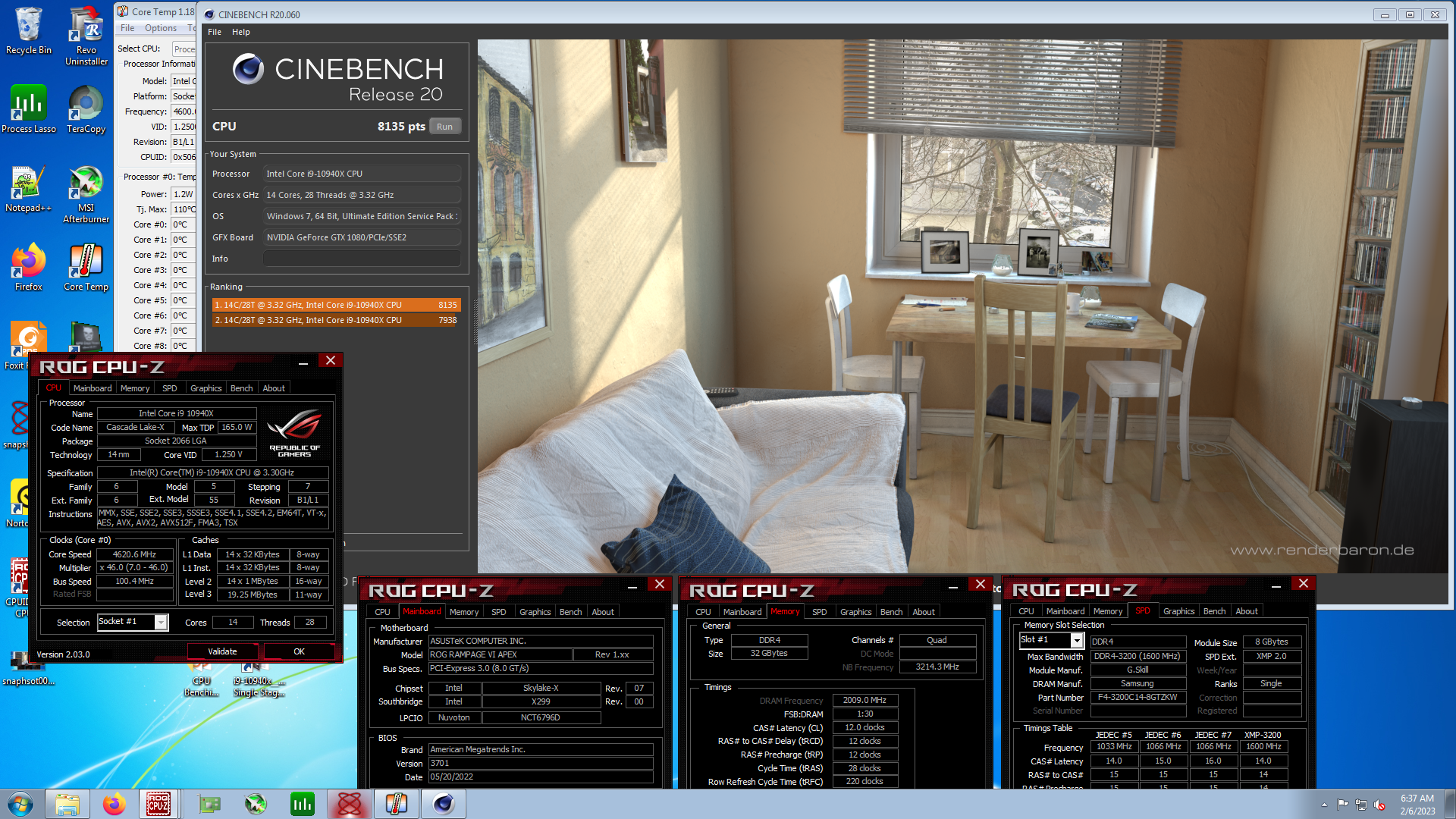Open the Cinebench File menu
The width and height of the screenshot is (1456, 819).
tap(215, 32)
